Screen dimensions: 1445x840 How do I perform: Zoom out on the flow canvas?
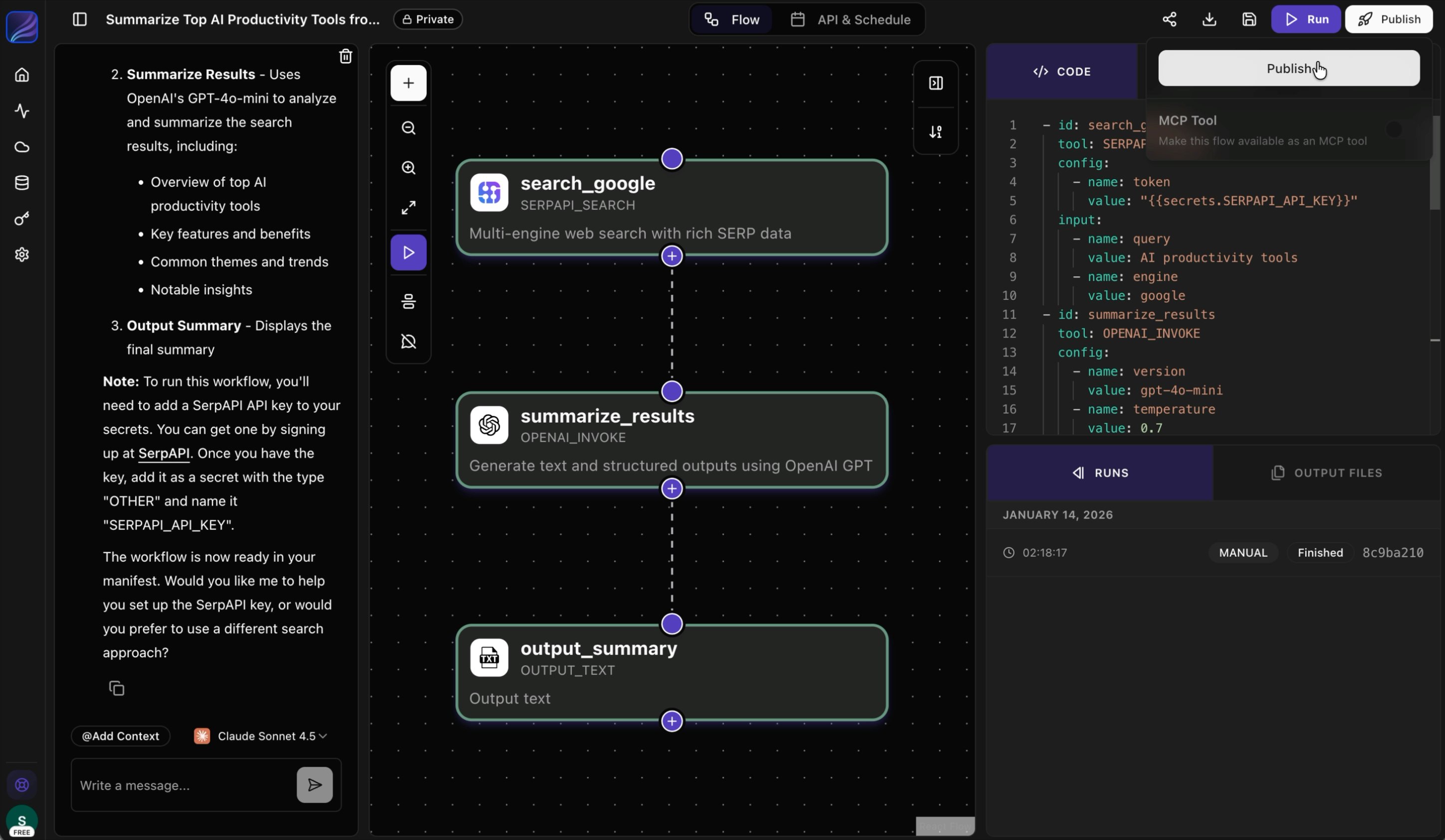click(408, 128)
